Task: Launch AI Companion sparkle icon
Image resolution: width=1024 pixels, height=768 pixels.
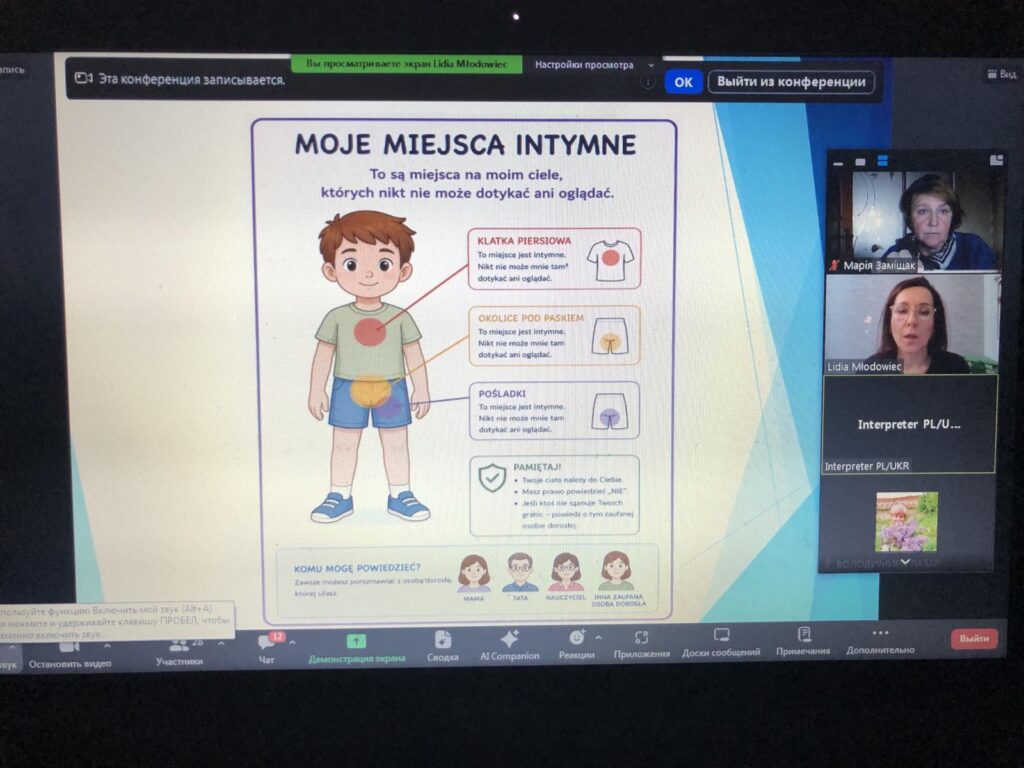Action: [x=509, y=638]
